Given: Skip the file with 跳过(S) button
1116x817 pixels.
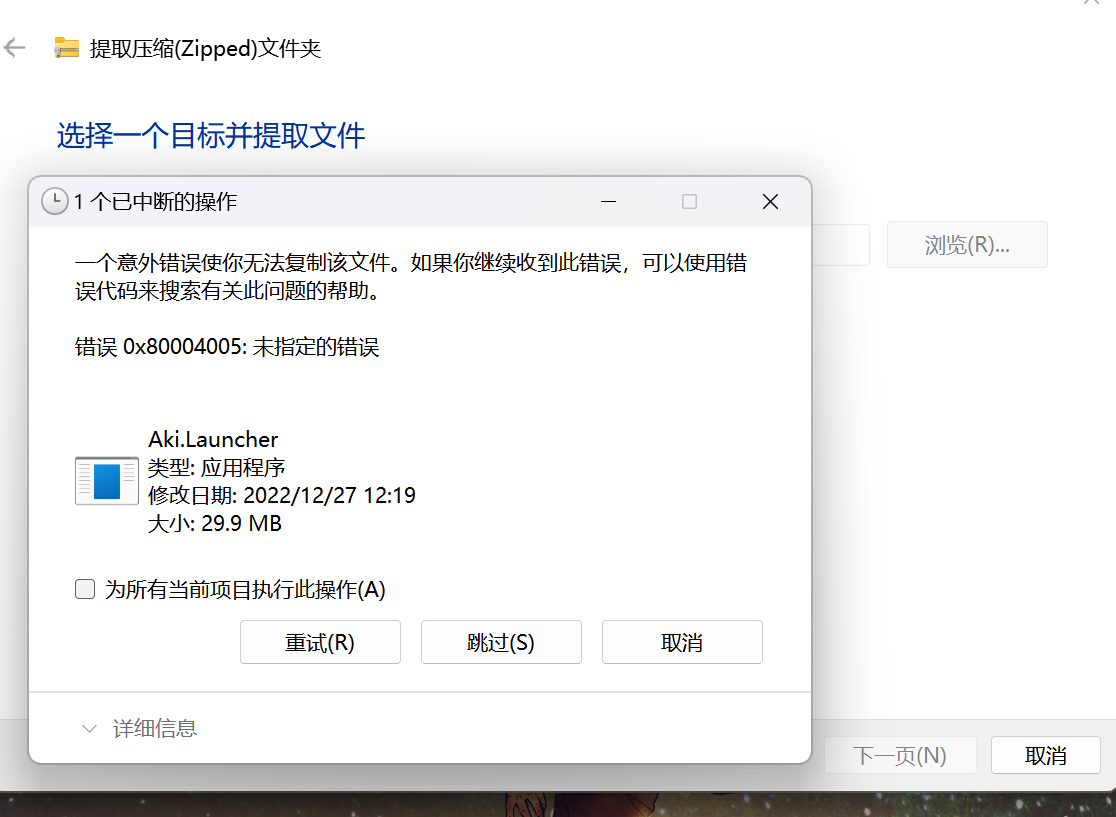Looking at the screenshot, I should coord(501,642).
